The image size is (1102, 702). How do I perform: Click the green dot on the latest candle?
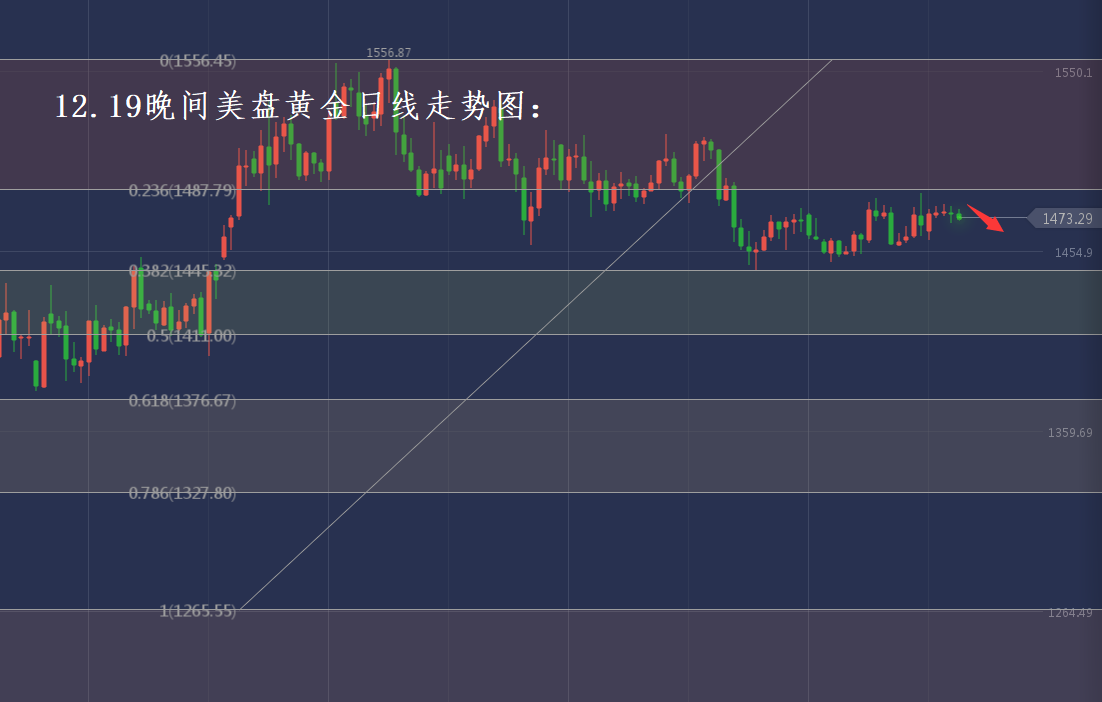click(x=959, y=216)
